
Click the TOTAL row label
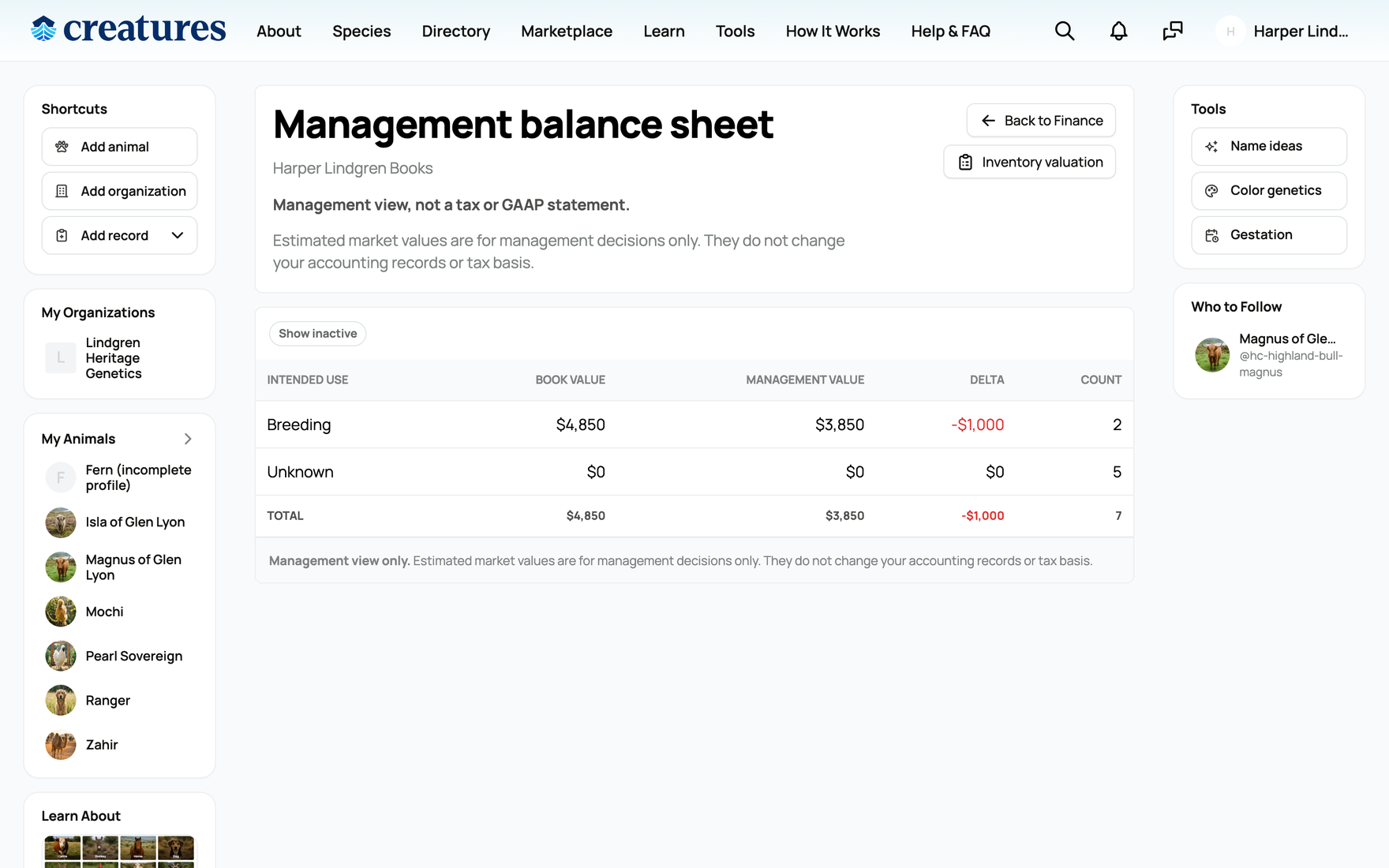coord(285,515)
